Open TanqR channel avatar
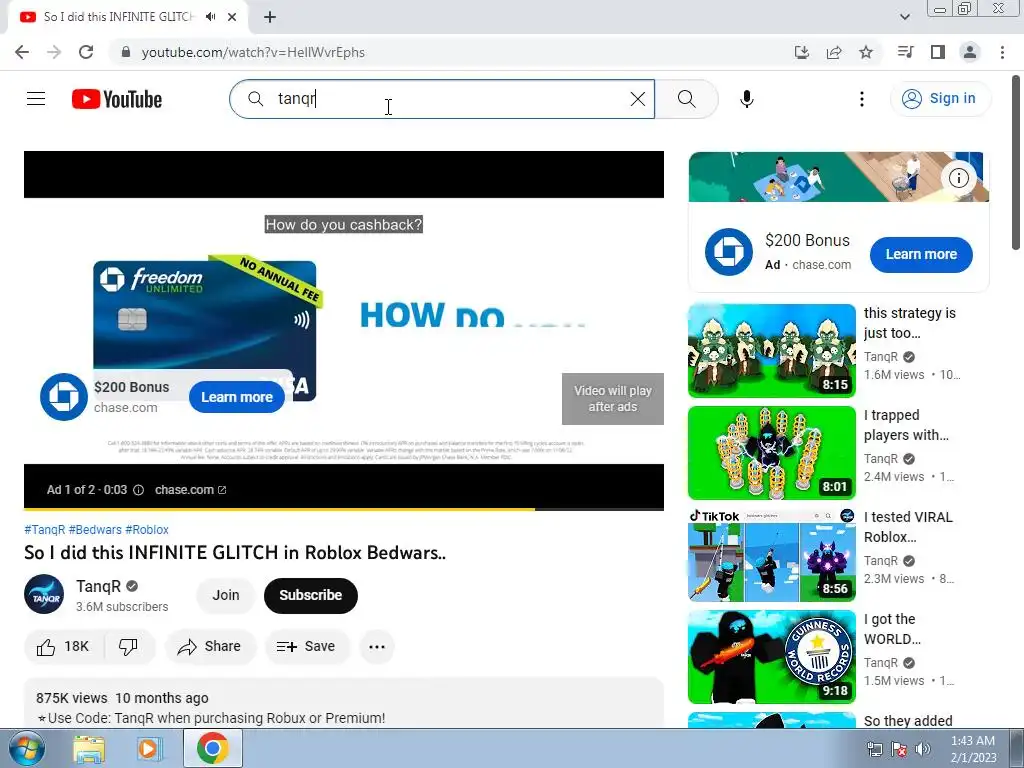This screenshot has height=768, width=1024. [44, 594]
